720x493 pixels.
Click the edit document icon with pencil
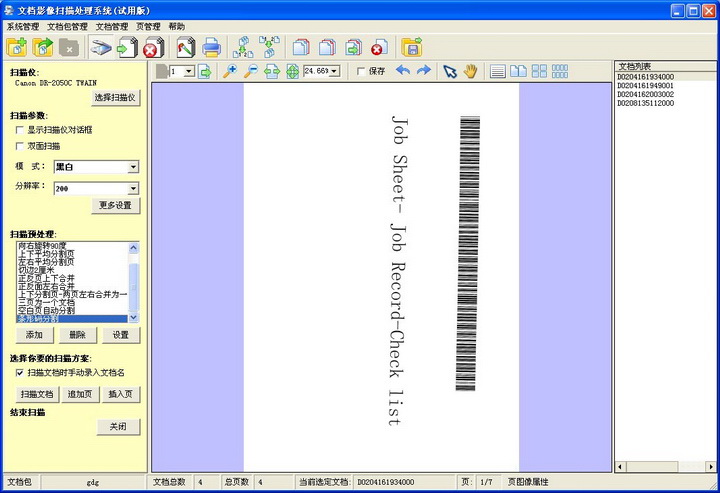coord(186,47)
